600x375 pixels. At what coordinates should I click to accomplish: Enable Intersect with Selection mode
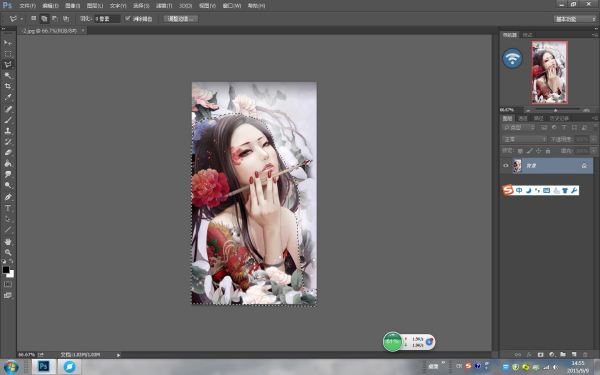pos(66,18)
